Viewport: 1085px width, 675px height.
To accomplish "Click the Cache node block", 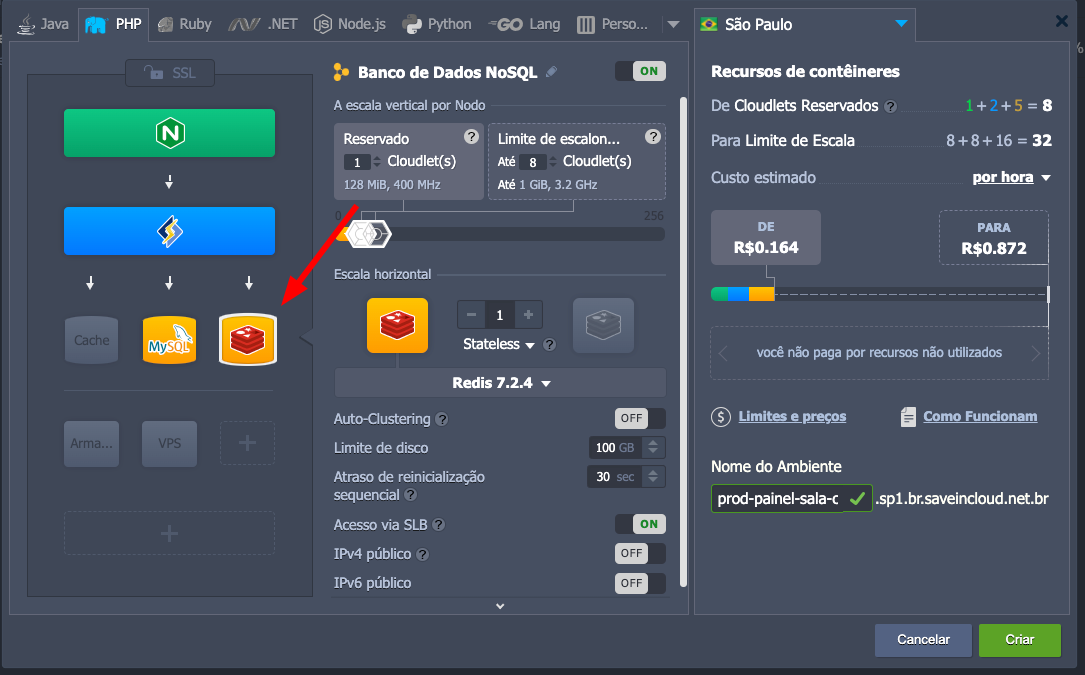I will click(x=91, y=340).
